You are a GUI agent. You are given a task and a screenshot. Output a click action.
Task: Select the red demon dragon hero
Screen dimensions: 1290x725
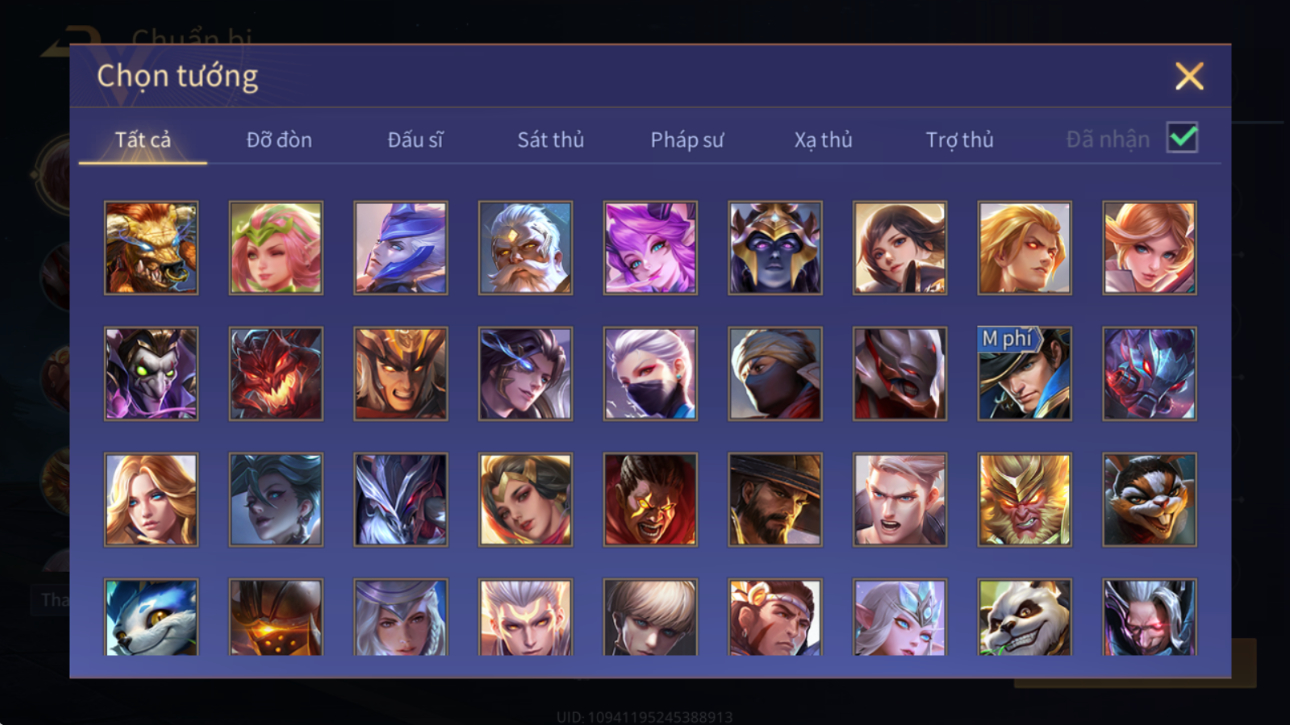(276, 373)
